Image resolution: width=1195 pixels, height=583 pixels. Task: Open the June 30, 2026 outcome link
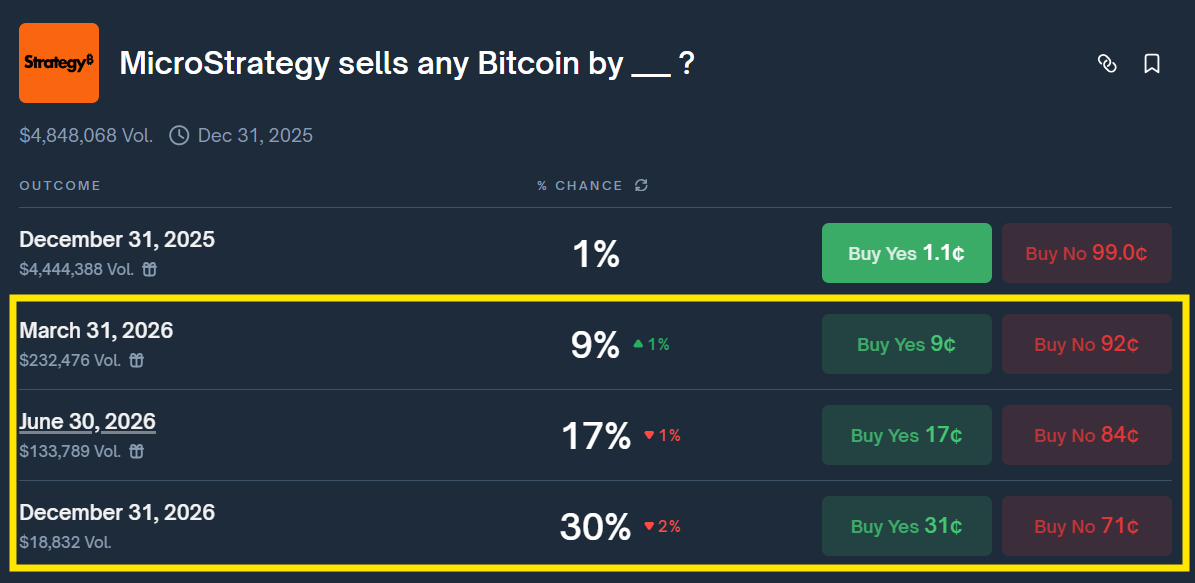(x=87, y=421)
